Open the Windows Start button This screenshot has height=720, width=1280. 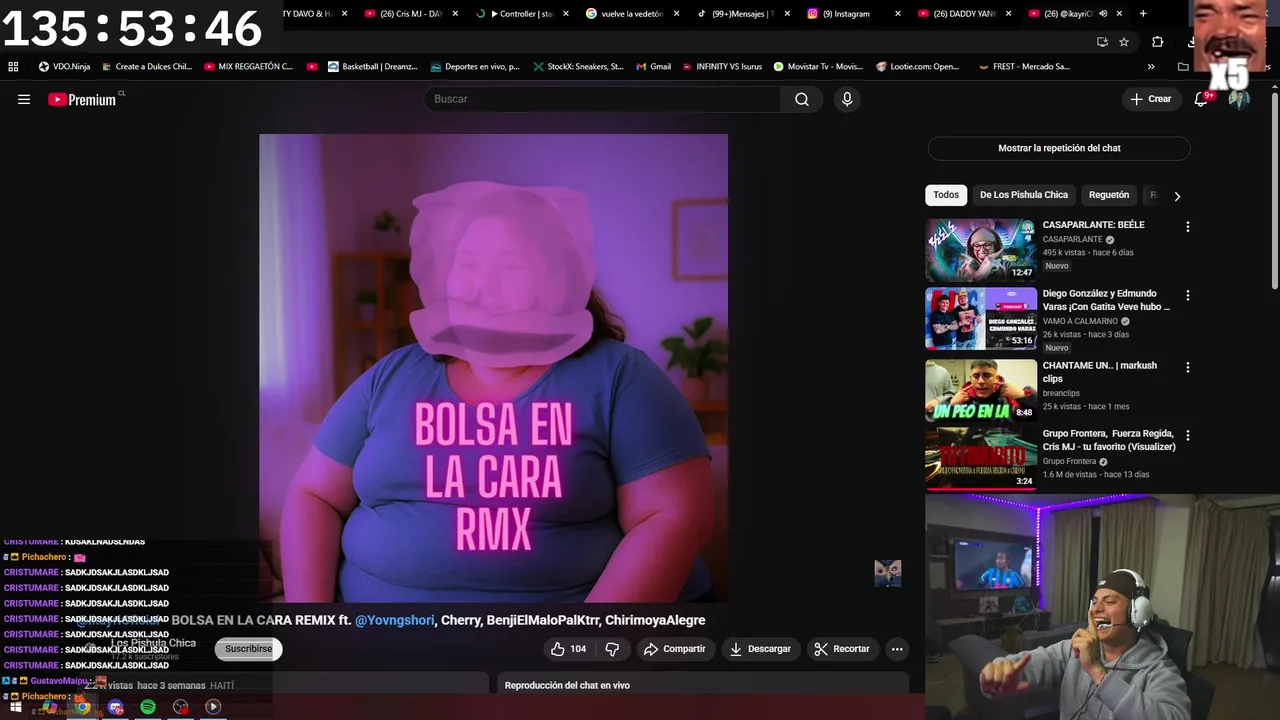click(16, 707)
